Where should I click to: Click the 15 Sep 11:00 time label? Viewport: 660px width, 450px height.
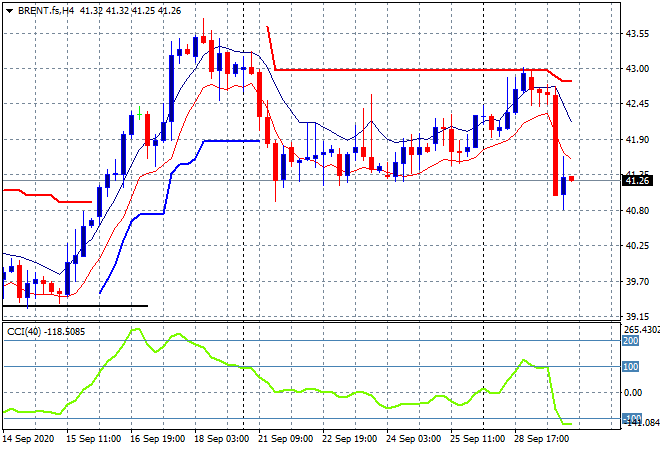[93, 439]
